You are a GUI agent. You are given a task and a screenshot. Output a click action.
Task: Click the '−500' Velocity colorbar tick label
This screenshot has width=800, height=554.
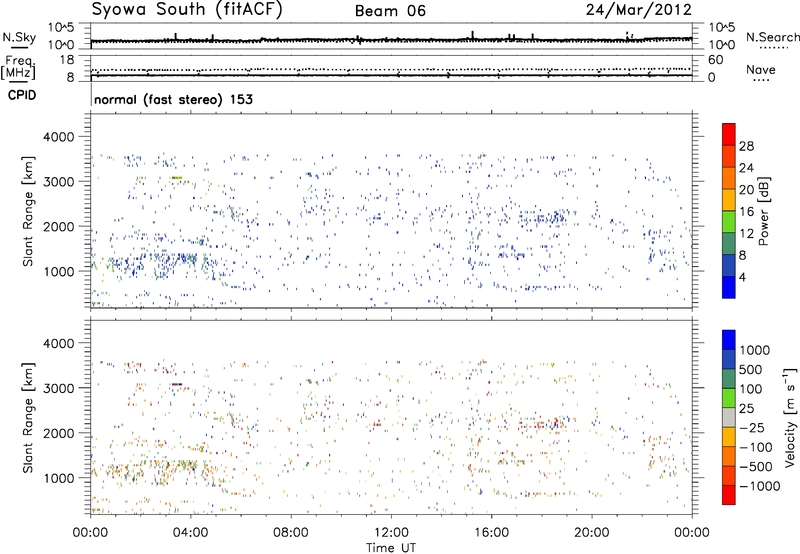(756, 466)
